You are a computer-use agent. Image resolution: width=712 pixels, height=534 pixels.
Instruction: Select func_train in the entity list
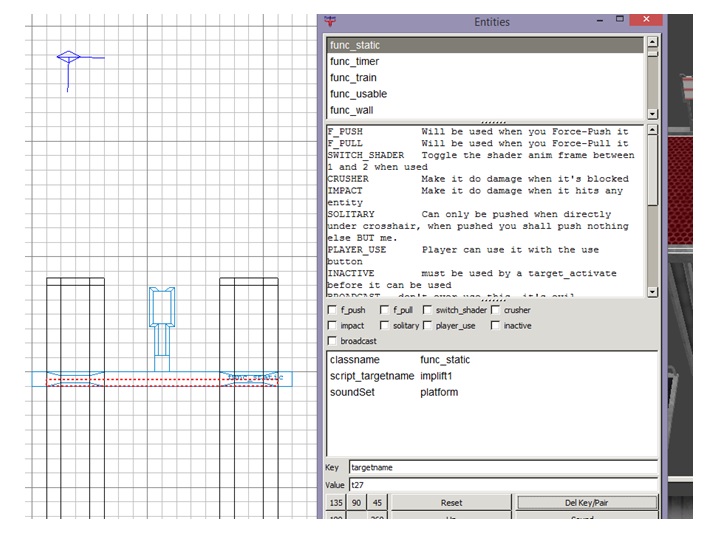pyautogui.click(x=485, y=78)
